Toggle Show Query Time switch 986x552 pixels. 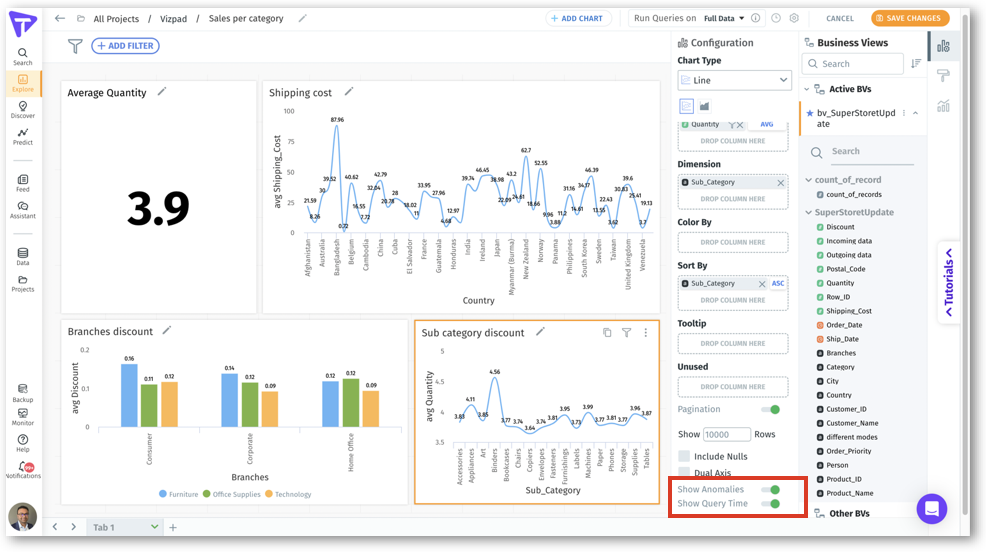coord(770,503)
